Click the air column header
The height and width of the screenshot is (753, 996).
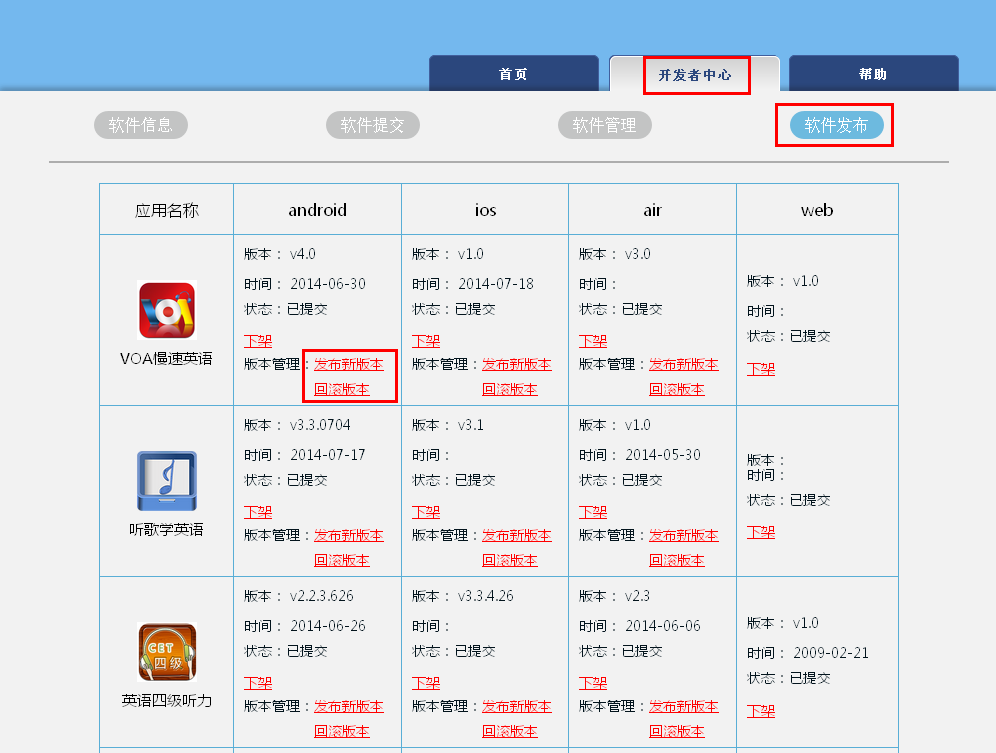652,210
